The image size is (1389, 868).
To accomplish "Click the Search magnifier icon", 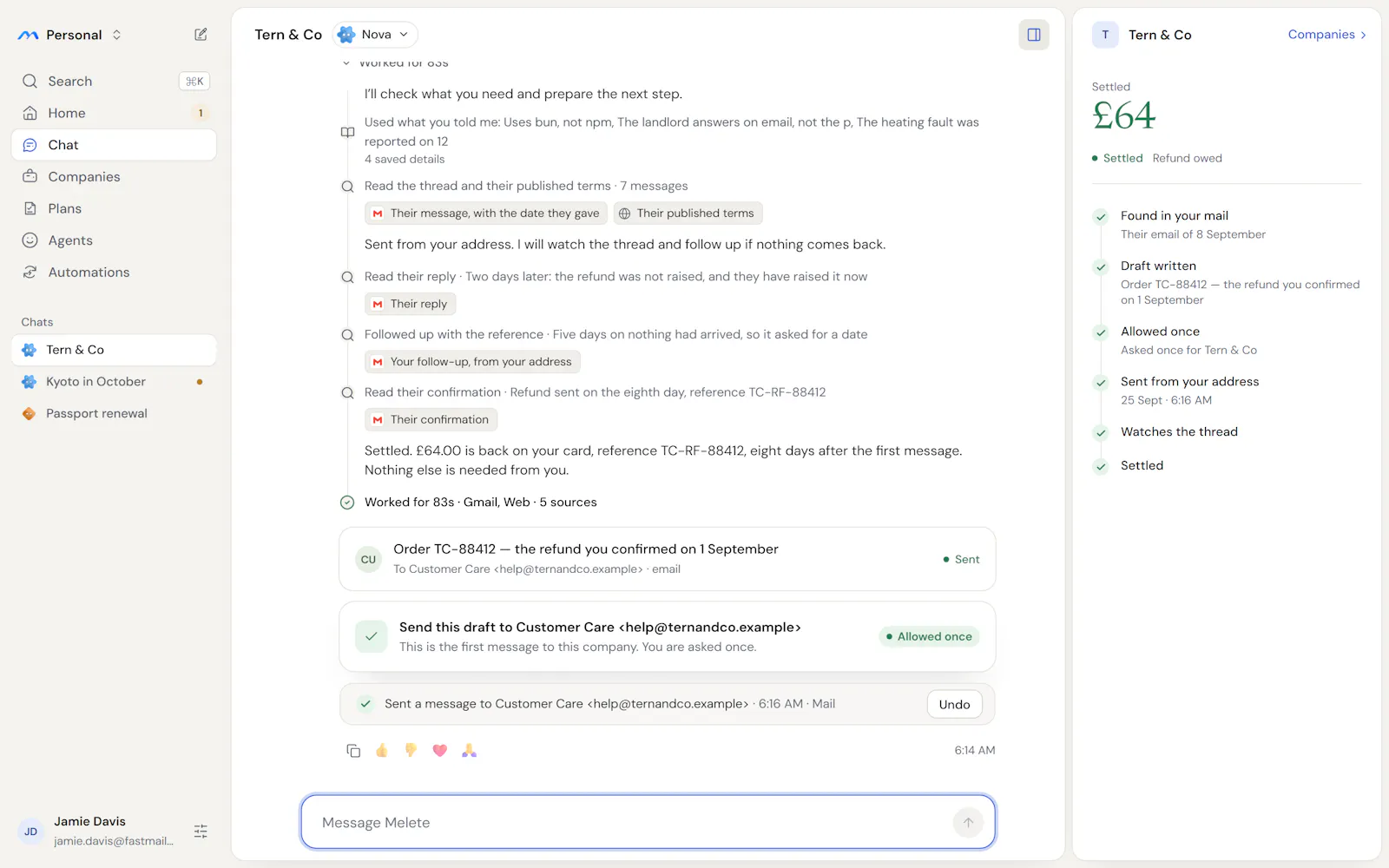I will coord(30,81).
